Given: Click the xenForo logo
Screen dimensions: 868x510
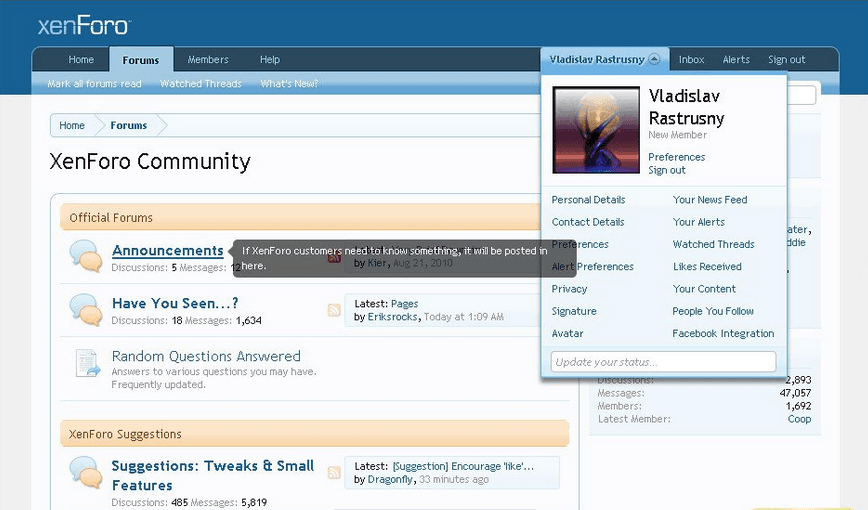Looking at the screenshot, I should tap(84, 25).
